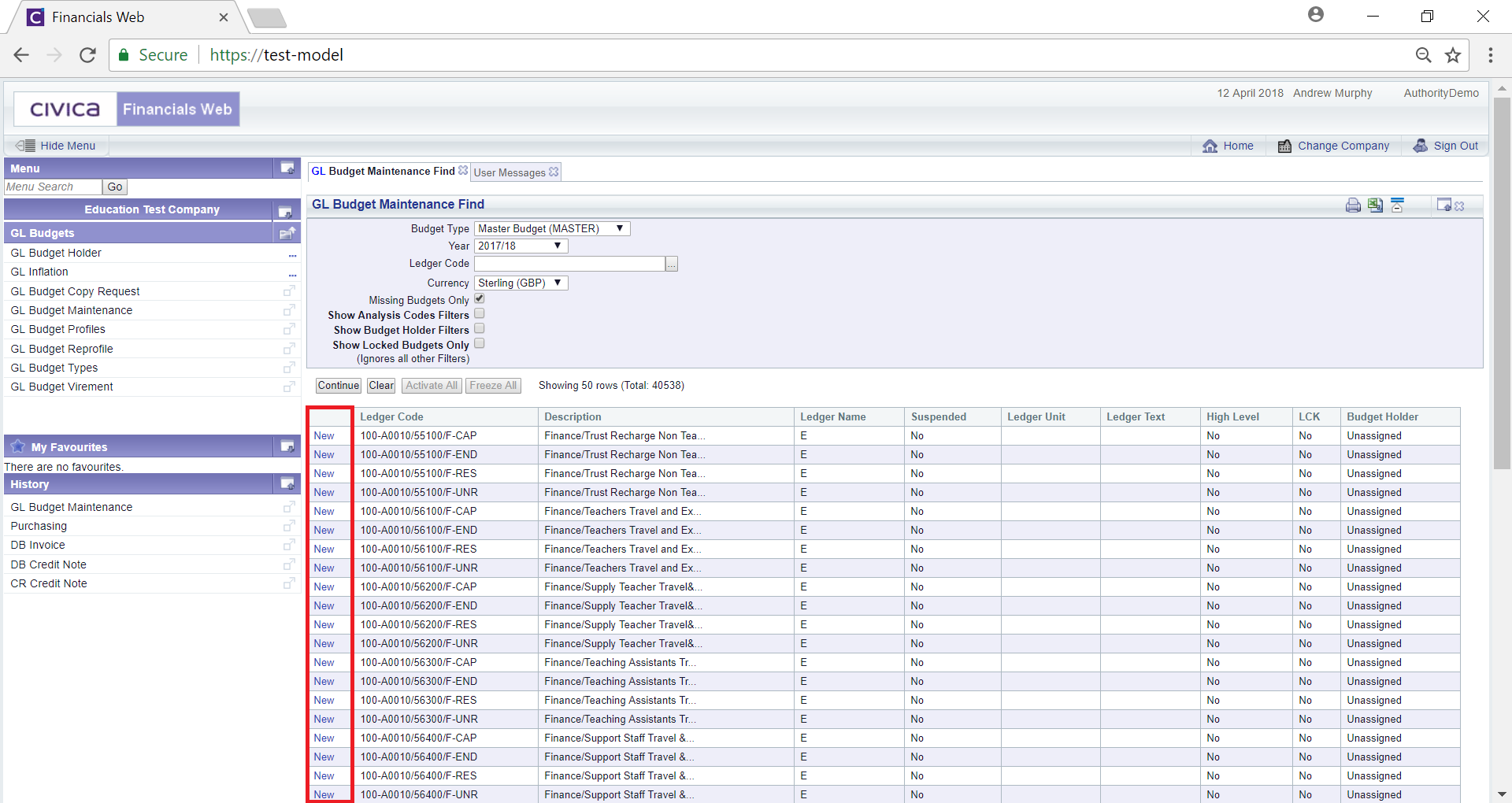
Task: Click the Menu panel header icon
Action: click(x=287, y=168)
